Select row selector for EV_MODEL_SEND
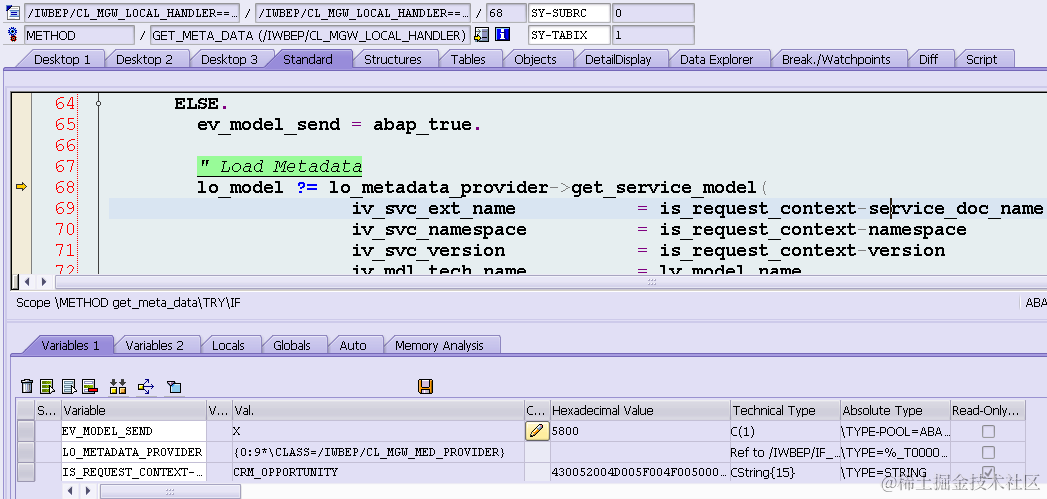Image resolution: width=1047 pixels, height=499 pixels. (26, 432)
